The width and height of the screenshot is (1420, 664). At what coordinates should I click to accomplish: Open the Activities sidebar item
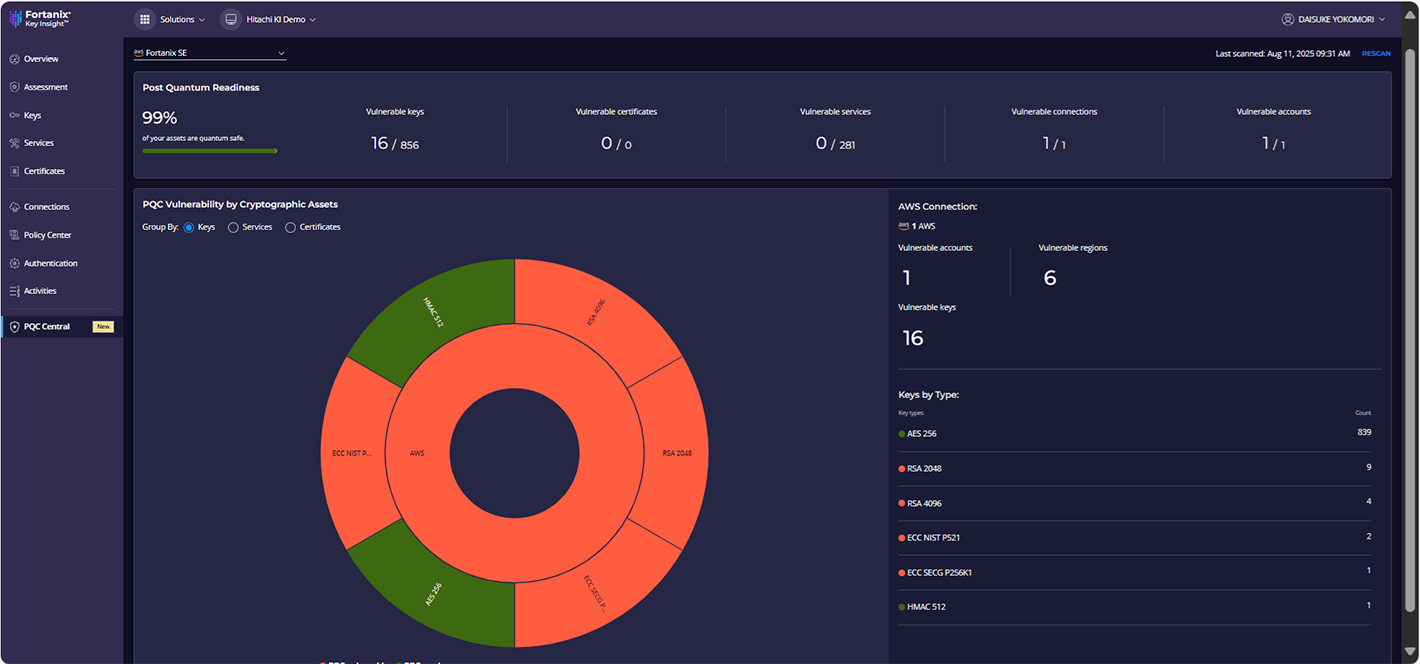(40, 291)
